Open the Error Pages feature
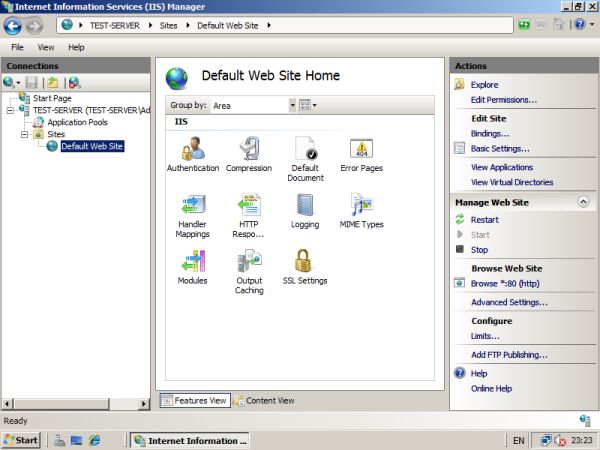 point(361,155)
